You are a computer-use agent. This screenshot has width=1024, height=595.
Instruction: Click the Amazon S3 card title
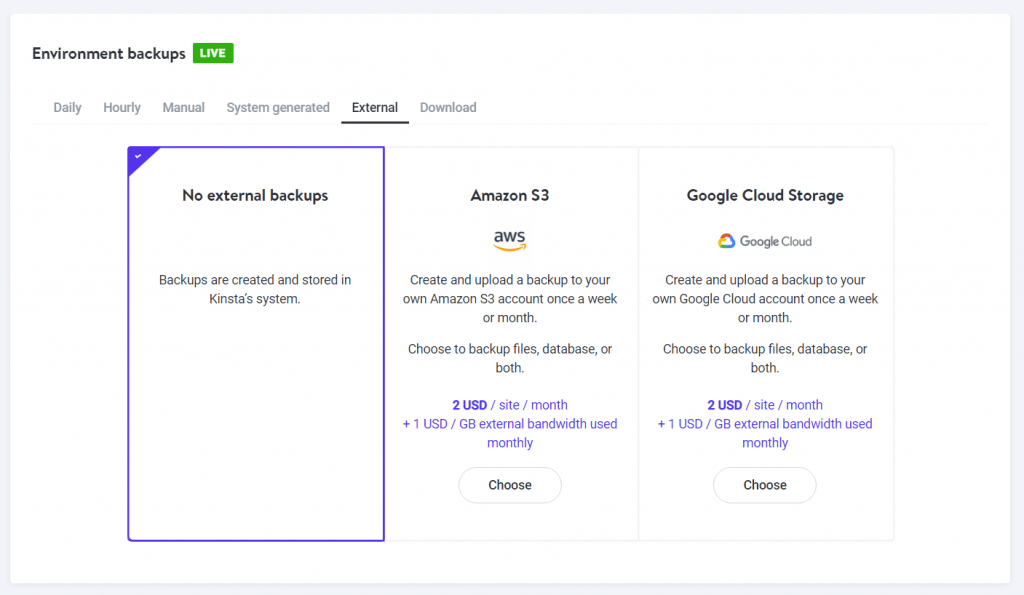pyautogui.click(x=510, y=196)
